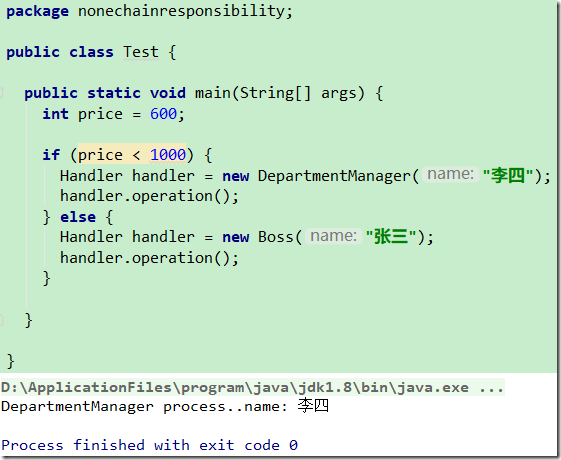Image resolution: width=561 pixels, height=460 pixels.
Task: Collapse the main method fold marker
Action: click(1, 93)
